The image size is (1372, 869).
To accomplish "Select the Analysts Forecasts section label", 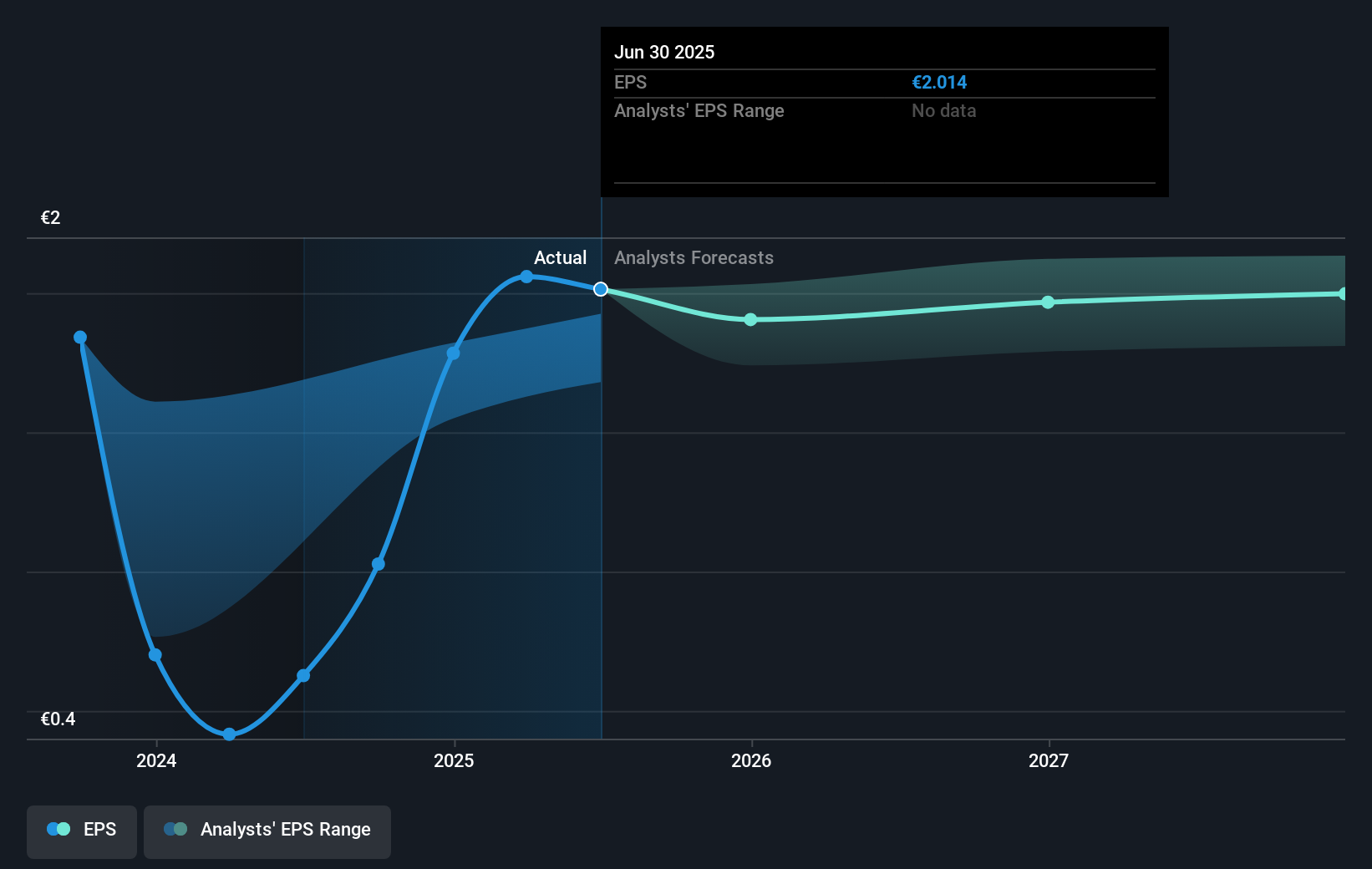I will click(694, 257).
